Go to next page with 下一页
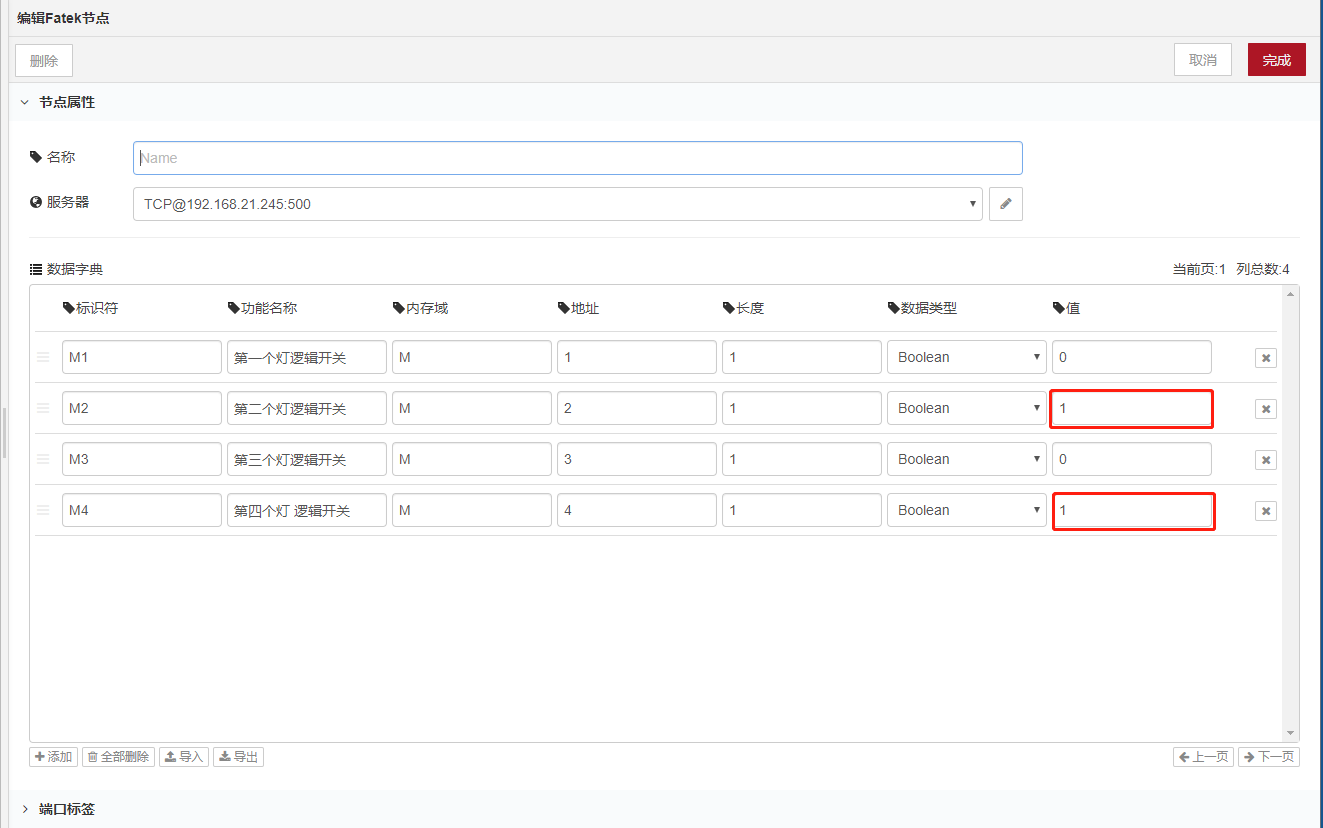1323x828 pixels. click(1268, 757)
